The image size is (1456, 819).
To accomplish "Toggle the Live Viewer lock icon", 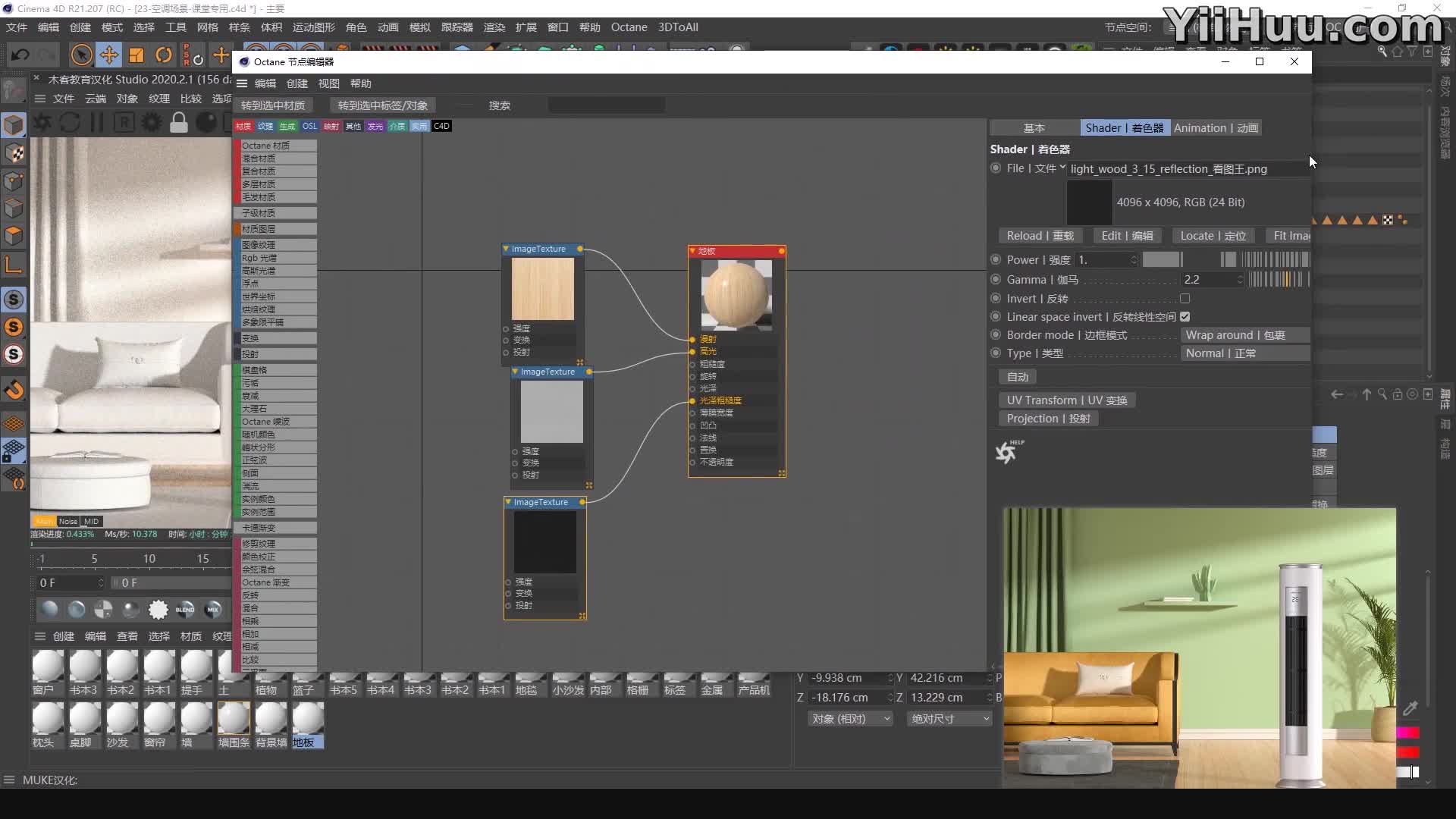I will coord(179,122).
